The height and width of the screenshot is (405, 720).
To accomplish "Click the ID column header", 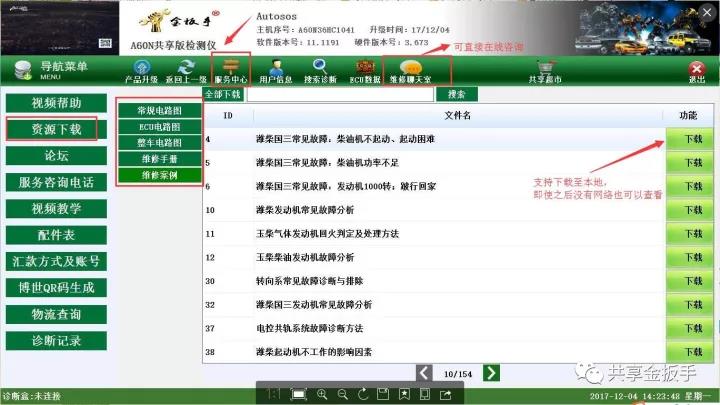I will (x=228, y=115).
